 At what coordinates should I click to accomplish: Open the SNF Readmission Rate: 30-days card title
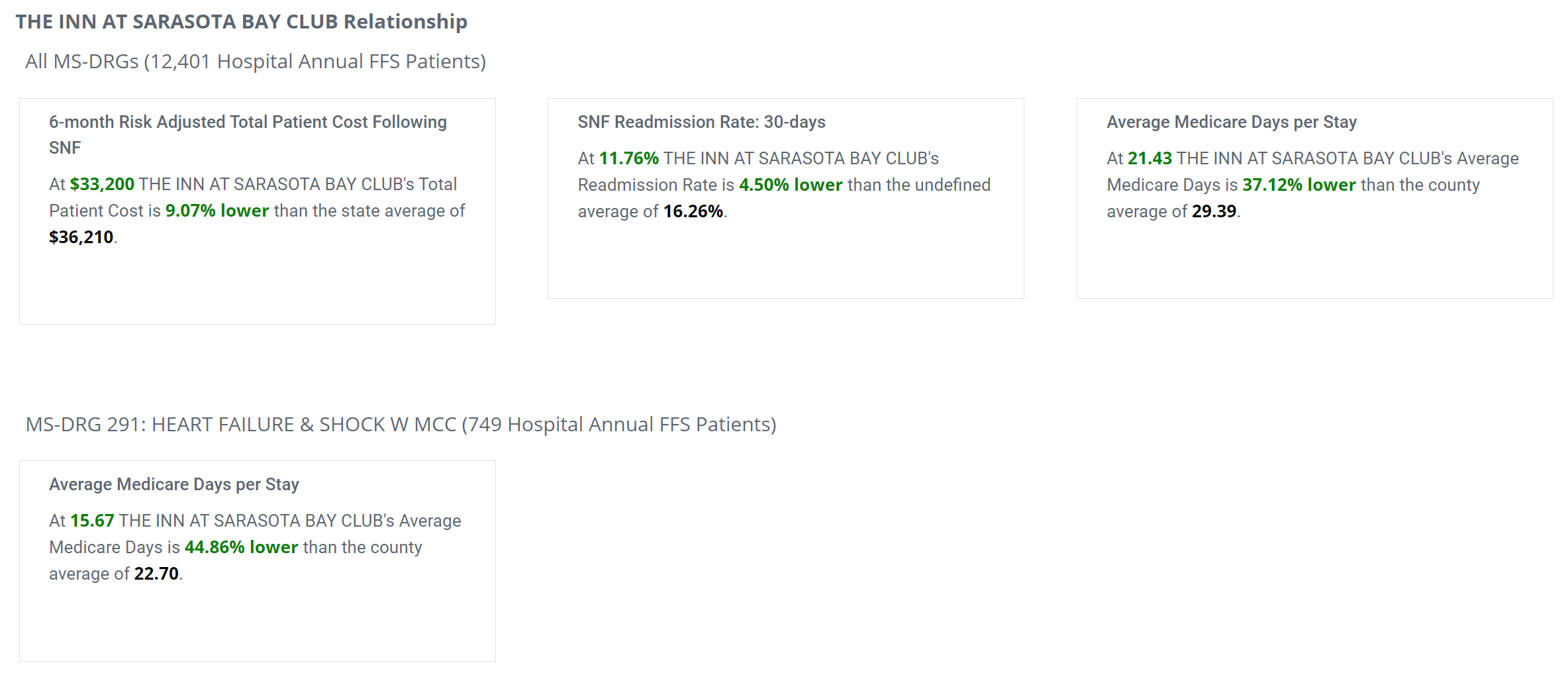click(701, 122)
